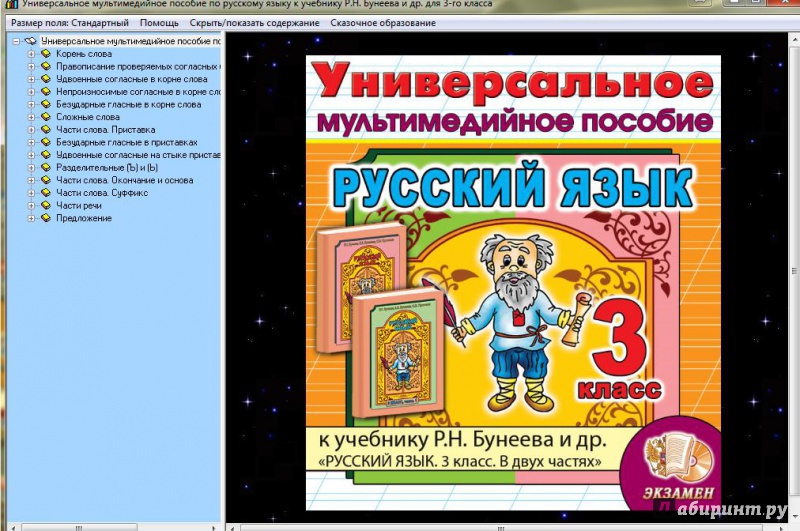Open the Сказочное образование menu
The image size is (800, 531).
click(x=383, y=23)
